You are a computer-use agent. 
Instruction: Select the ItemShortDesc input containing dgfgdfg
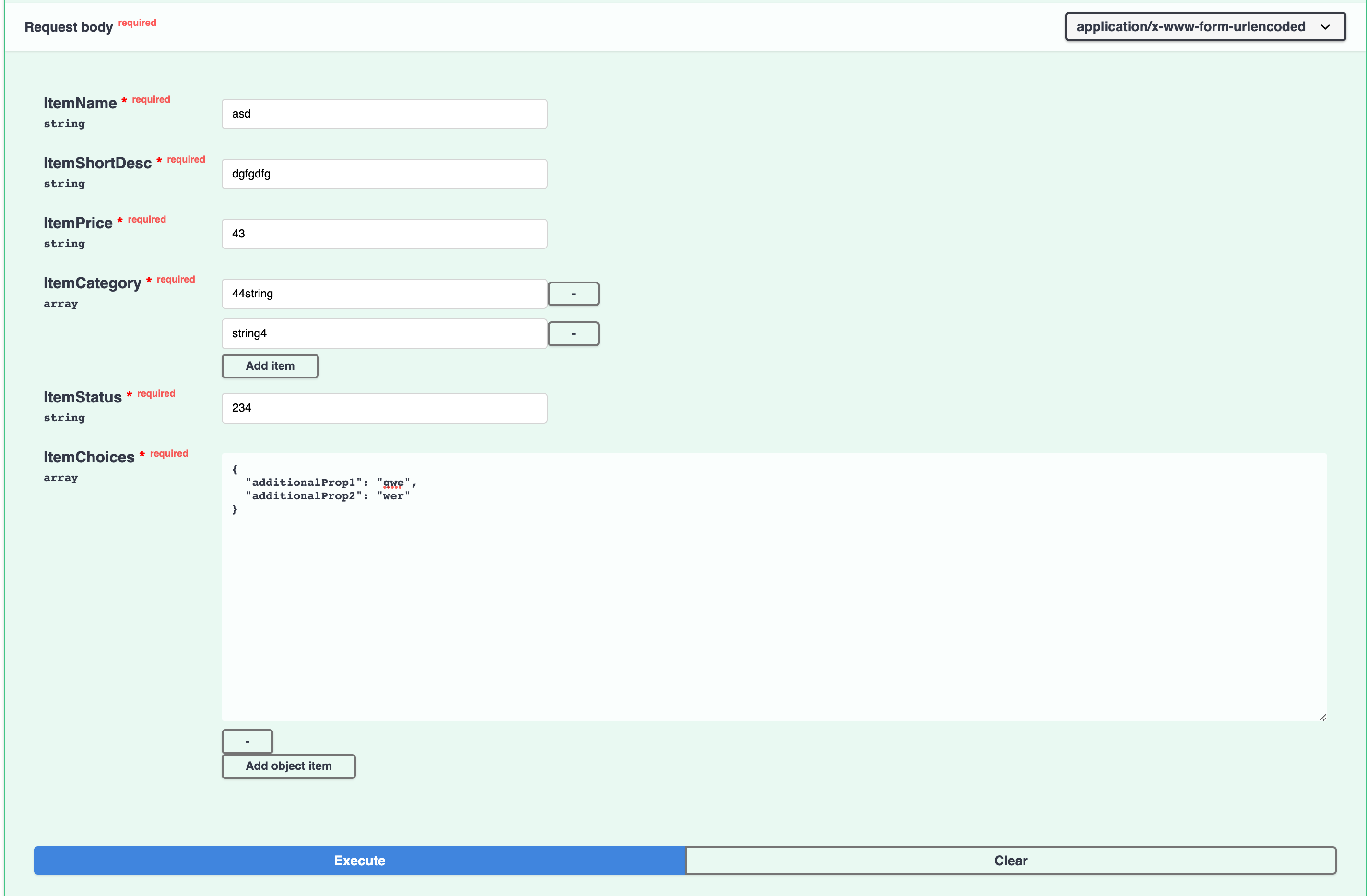384,174
